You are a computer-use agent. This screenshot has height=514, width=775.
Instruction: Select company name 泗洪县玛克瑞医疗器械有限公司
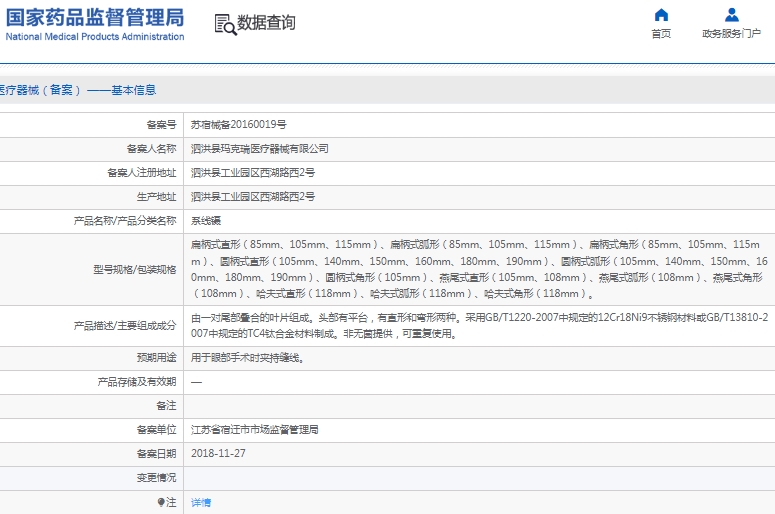[260, 149]
